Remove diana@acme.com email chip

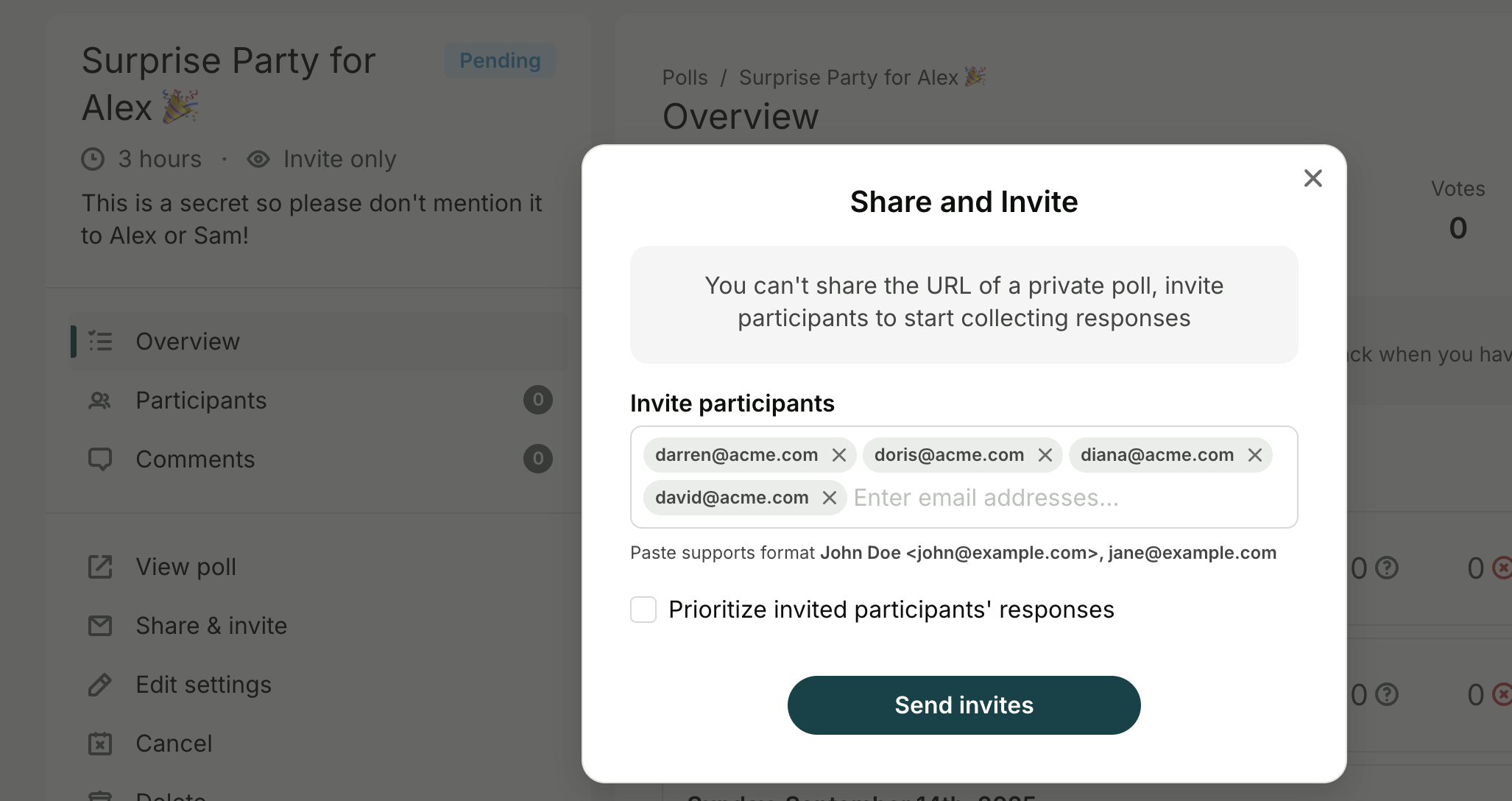tap(1254, 455)
